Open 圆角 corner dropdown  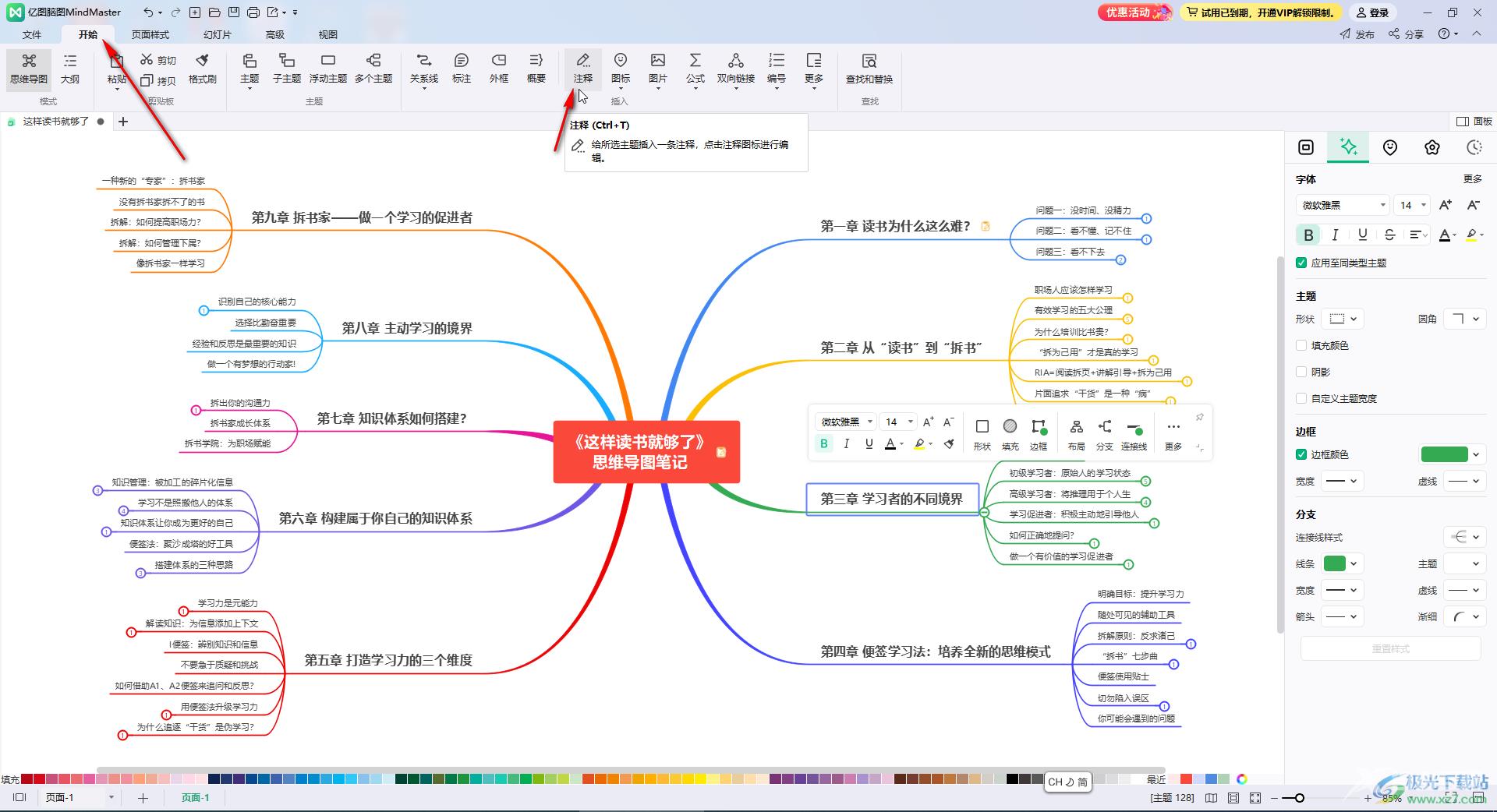(x=1465, y=319)
